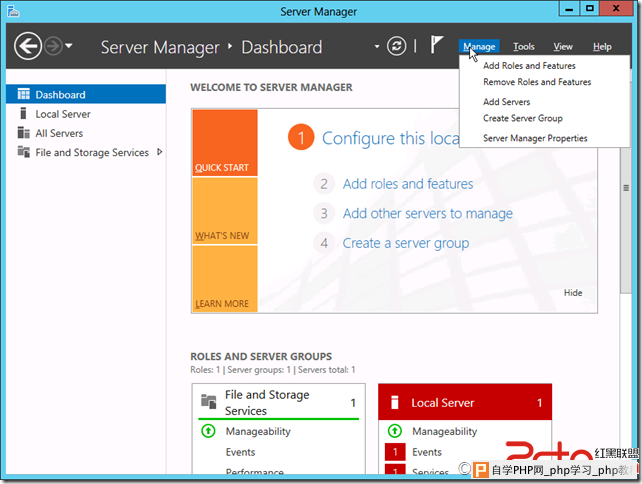Screen dimensions: 642x484
Task: Click Add other servers to manage link
Action: pyautogui.click(x=427, y=213)
